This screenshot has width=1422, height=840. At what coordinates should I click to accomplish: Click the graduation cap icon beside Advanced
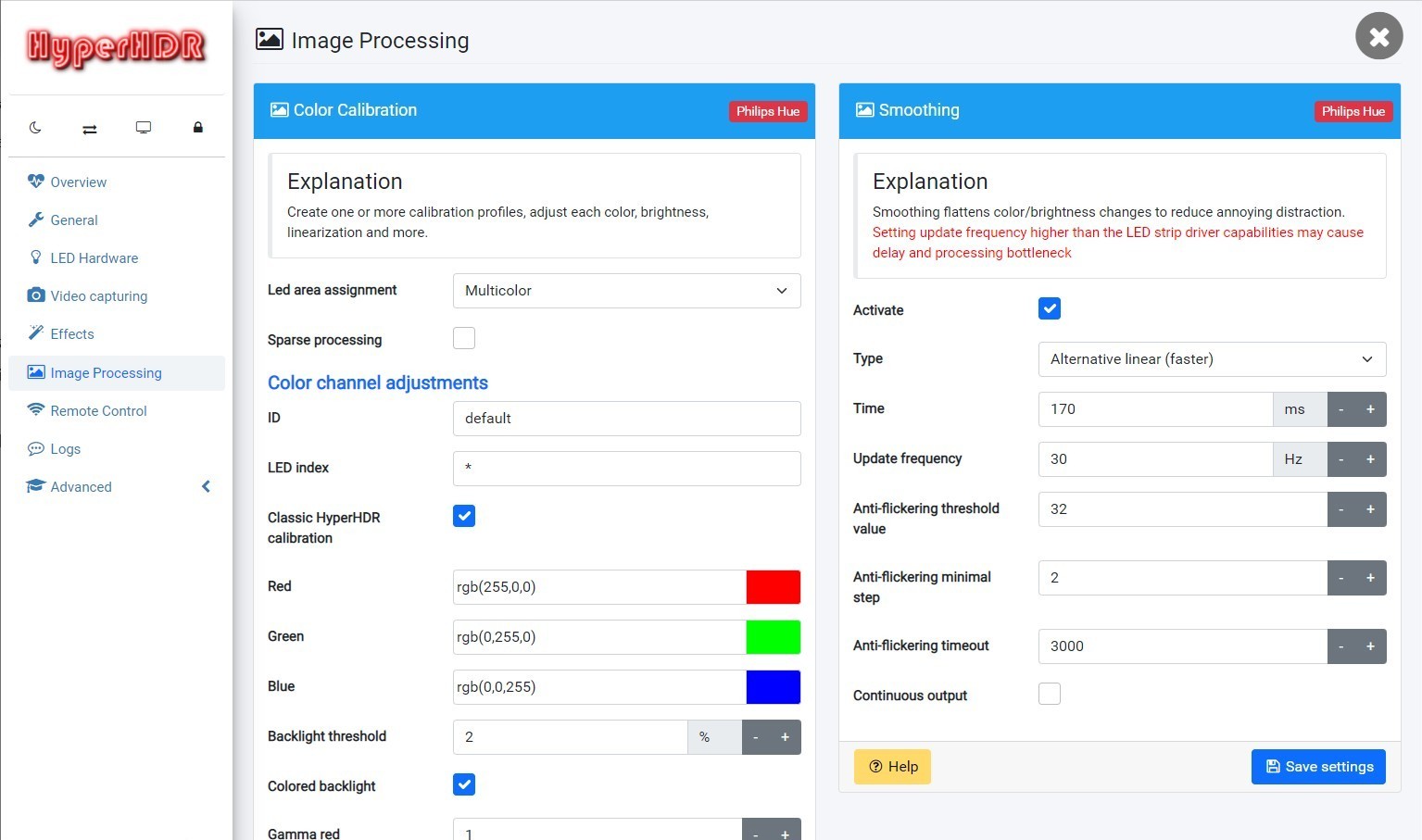click(36, 486)
